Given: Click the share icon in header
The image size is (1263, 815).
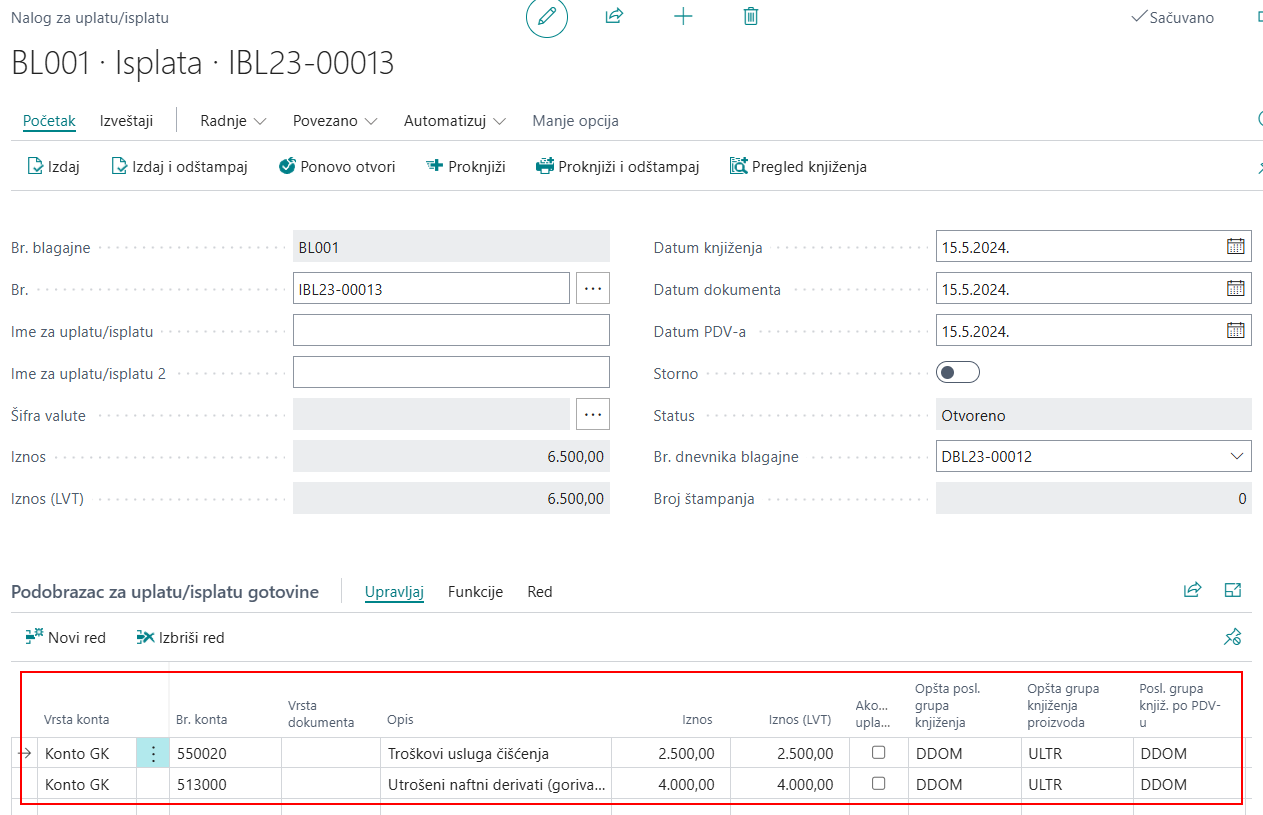Looking at the screenshot, I should (x=615, y=16).
